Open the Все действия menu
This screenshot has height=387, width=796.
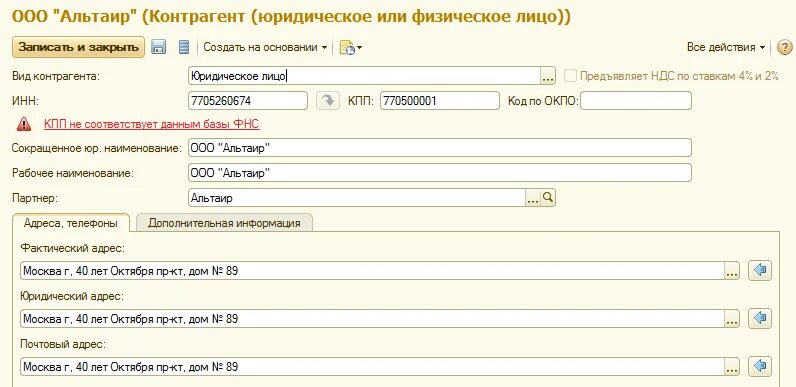(x=726, y=47)
